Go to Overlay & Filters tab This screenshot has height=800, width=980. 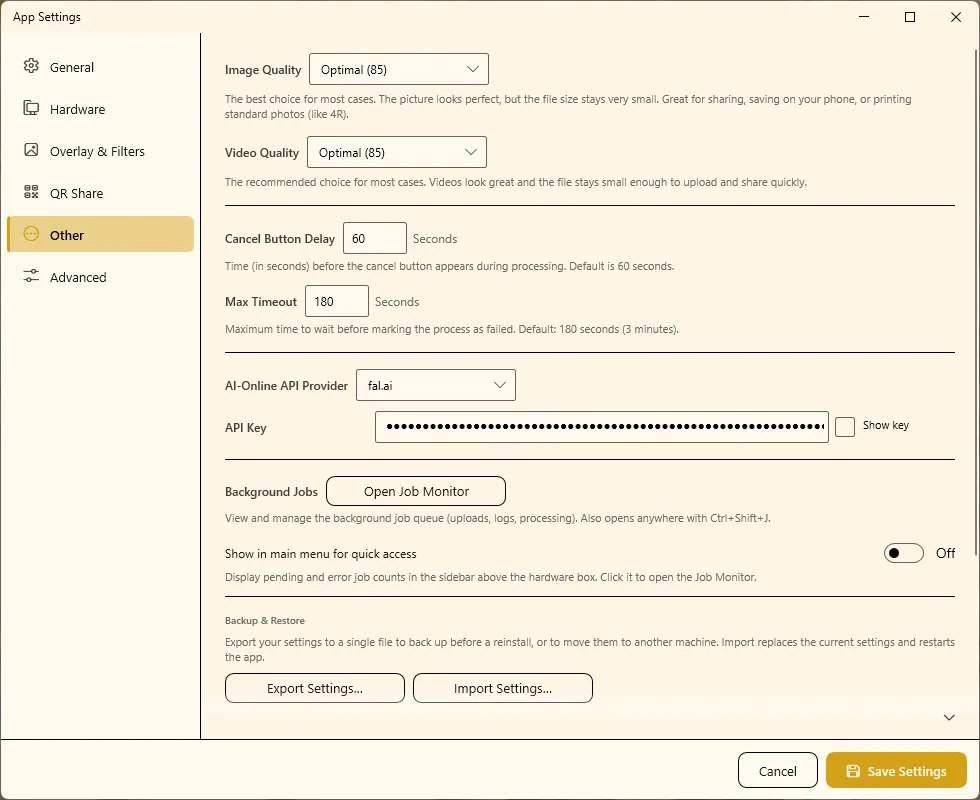click(100, 151)
